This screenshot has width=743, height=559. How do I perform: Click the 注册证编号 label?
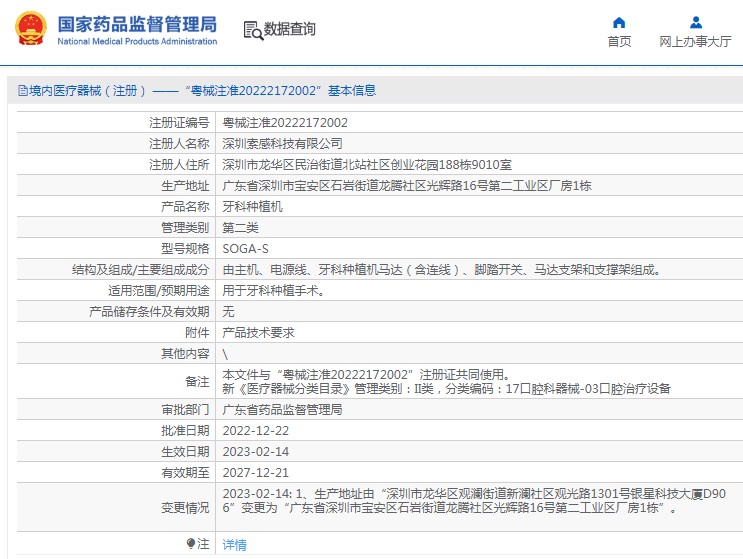[179, 123]
